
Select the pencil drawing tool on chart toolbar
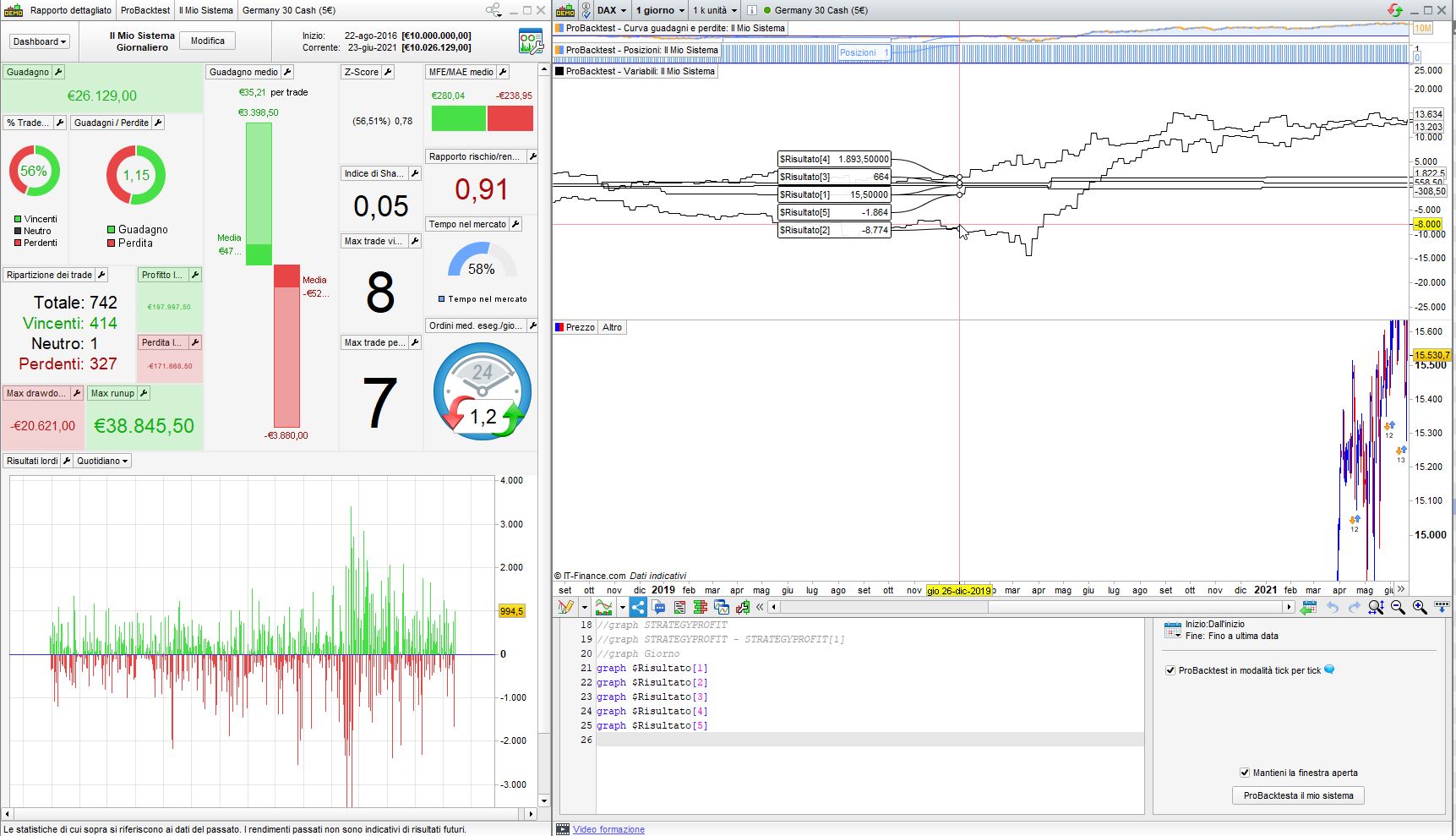pyautogui.click(x=565, y=607)
